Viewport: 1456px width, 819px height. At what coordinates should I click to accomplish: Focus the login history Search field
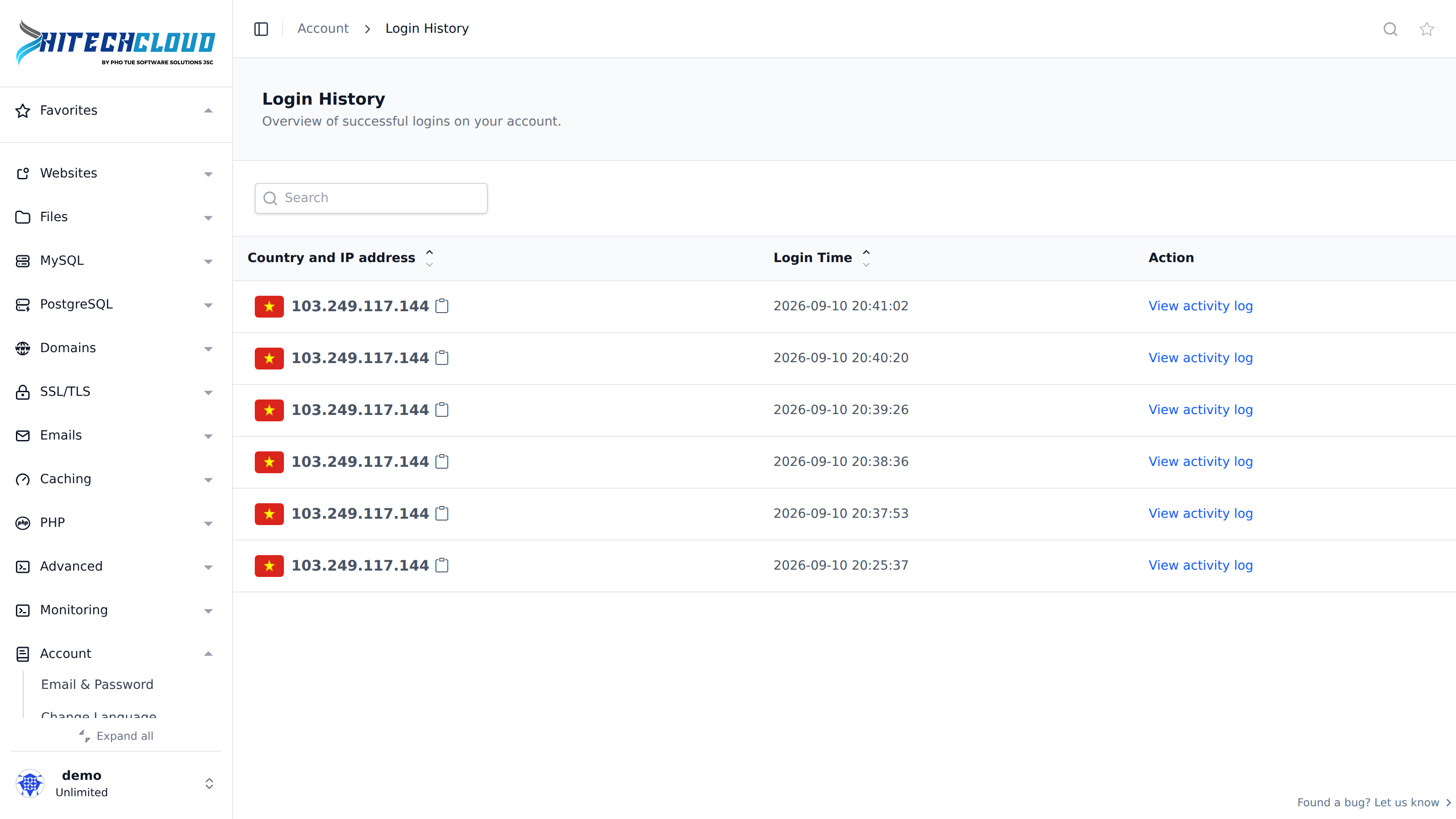click(x=371, y=198)
